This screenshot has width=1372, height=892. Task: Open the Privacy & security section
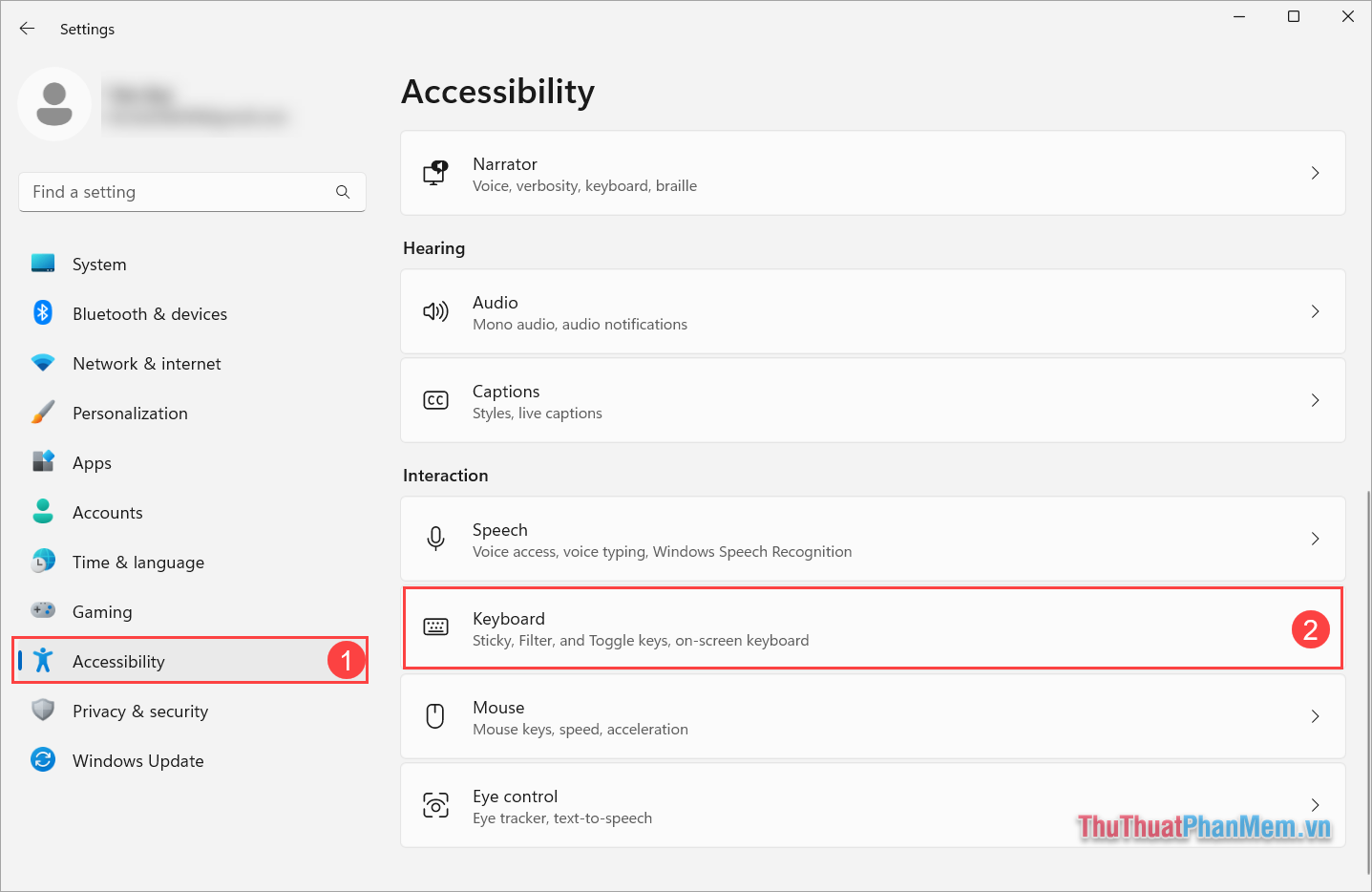[x=139, y=711]
